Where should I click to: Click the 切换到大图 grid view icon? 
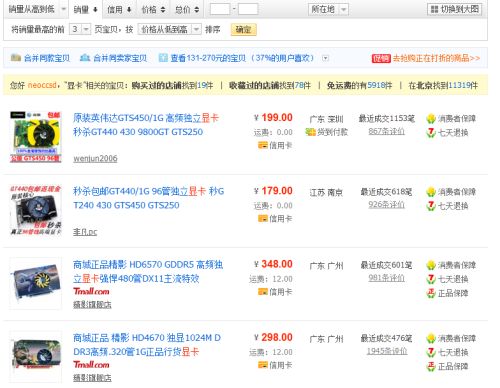tap(434, 9)
